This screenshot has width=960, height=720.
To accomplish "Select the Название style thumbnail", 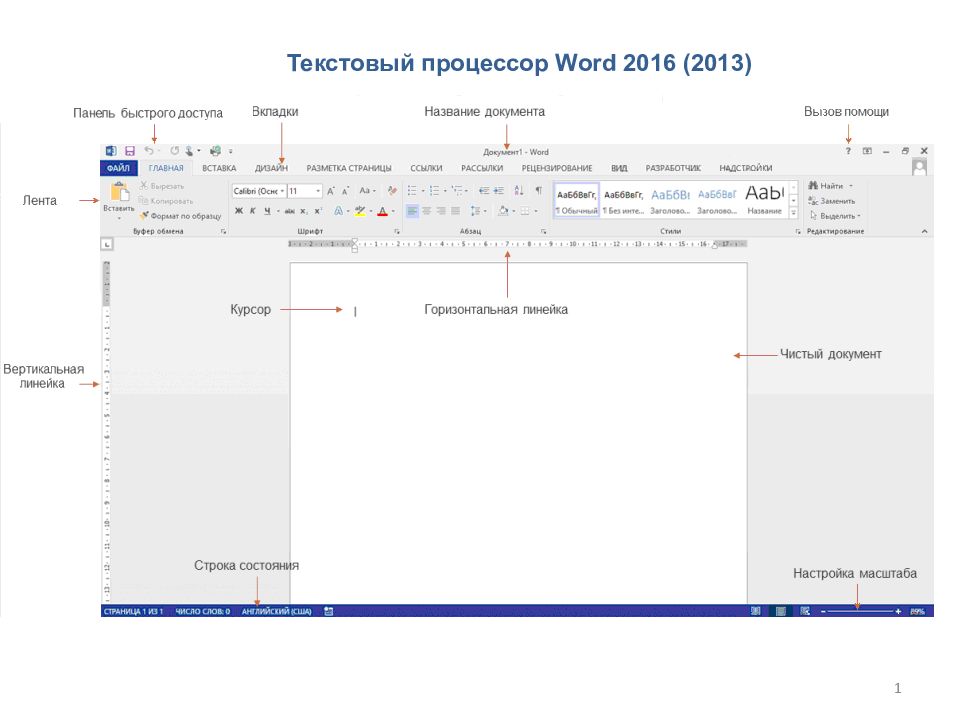I will [764, 200].
